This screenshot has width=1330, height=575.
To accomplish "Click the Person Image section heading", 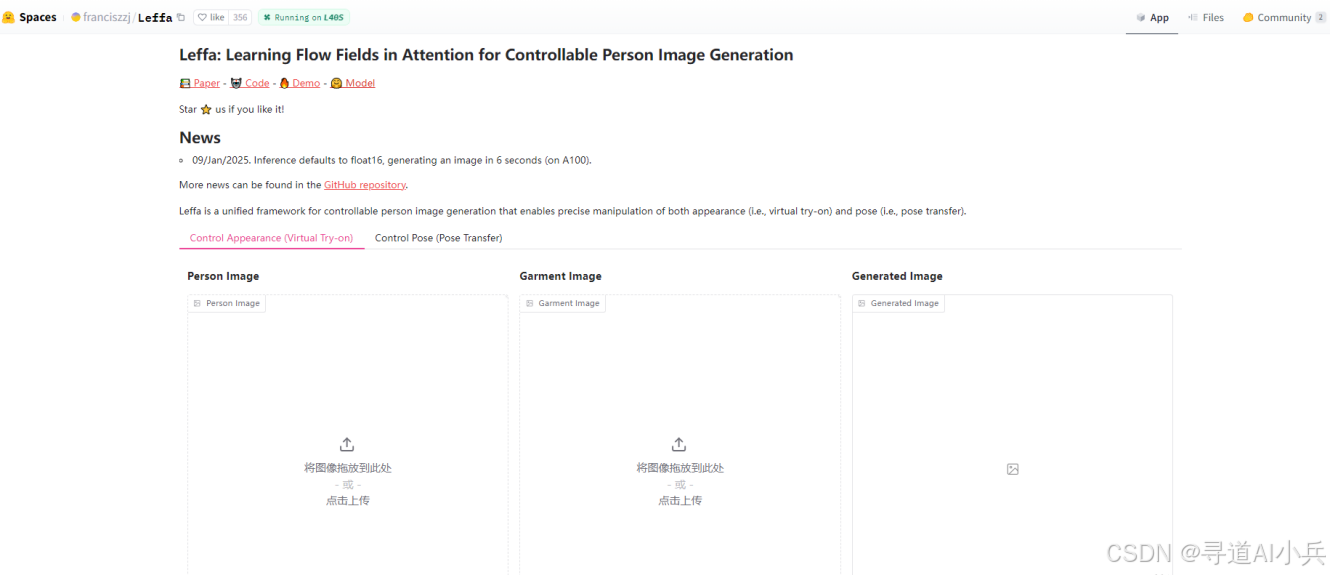I will pos(223,276).
